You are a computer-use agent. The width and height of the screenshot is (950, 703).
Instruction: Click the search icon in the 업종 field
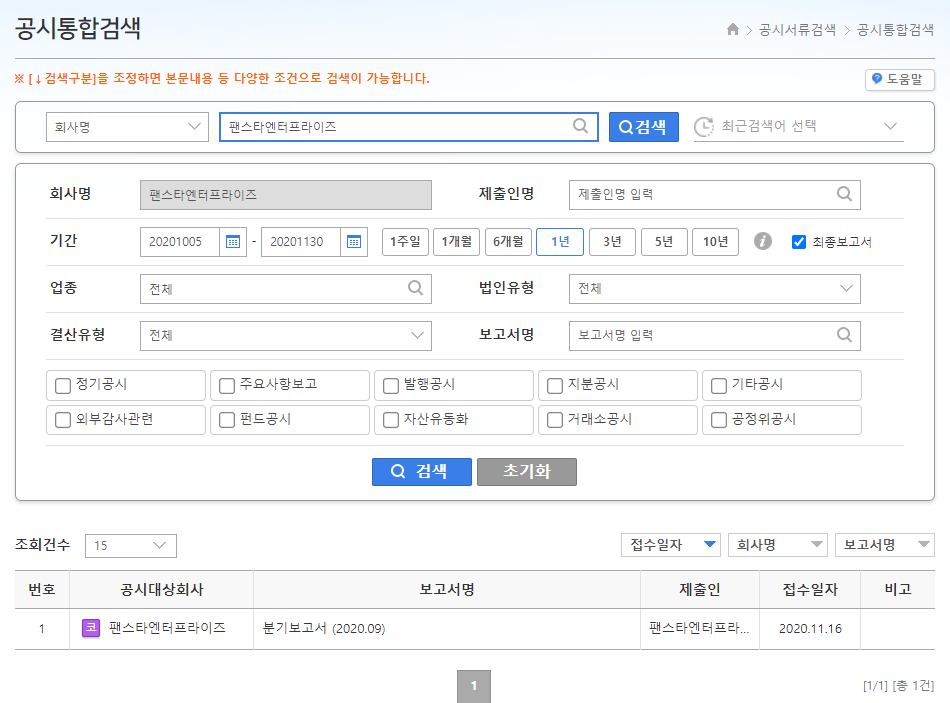415,288
